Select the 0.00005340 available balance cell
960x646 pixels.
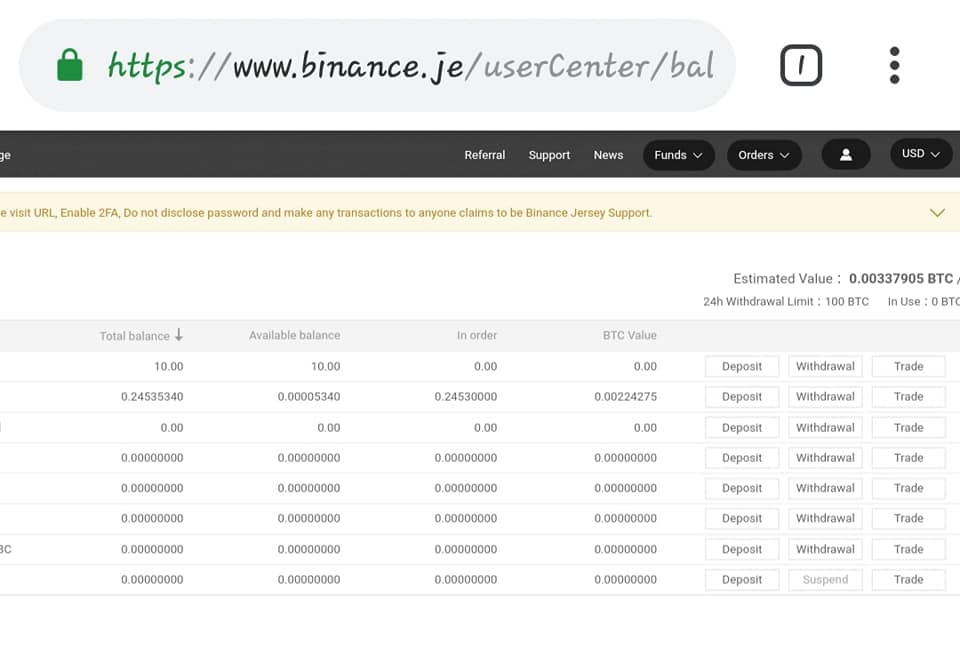tap(309, 397)
